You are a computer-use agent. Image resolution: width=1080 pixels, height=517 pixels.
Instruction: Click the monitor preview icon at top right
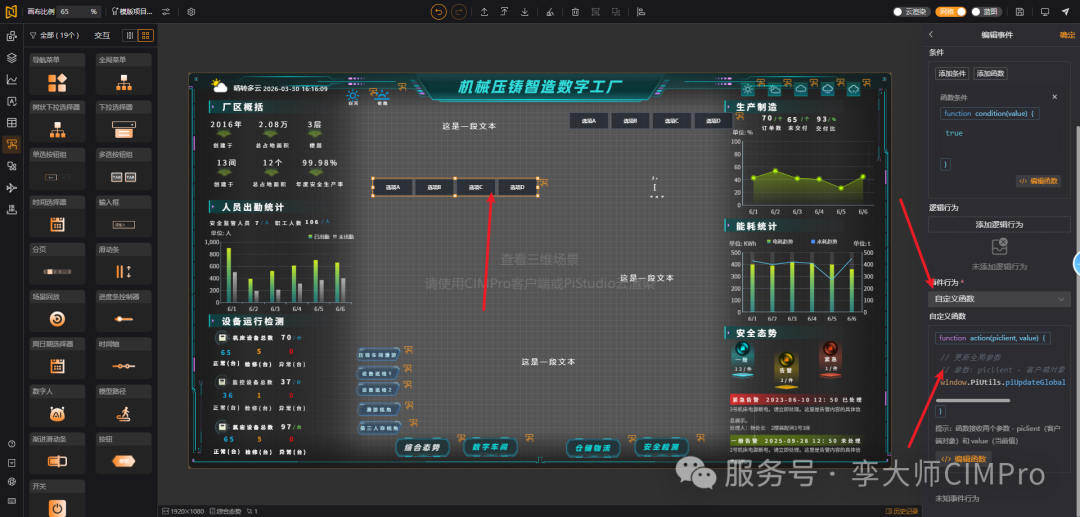[1044, 12]
